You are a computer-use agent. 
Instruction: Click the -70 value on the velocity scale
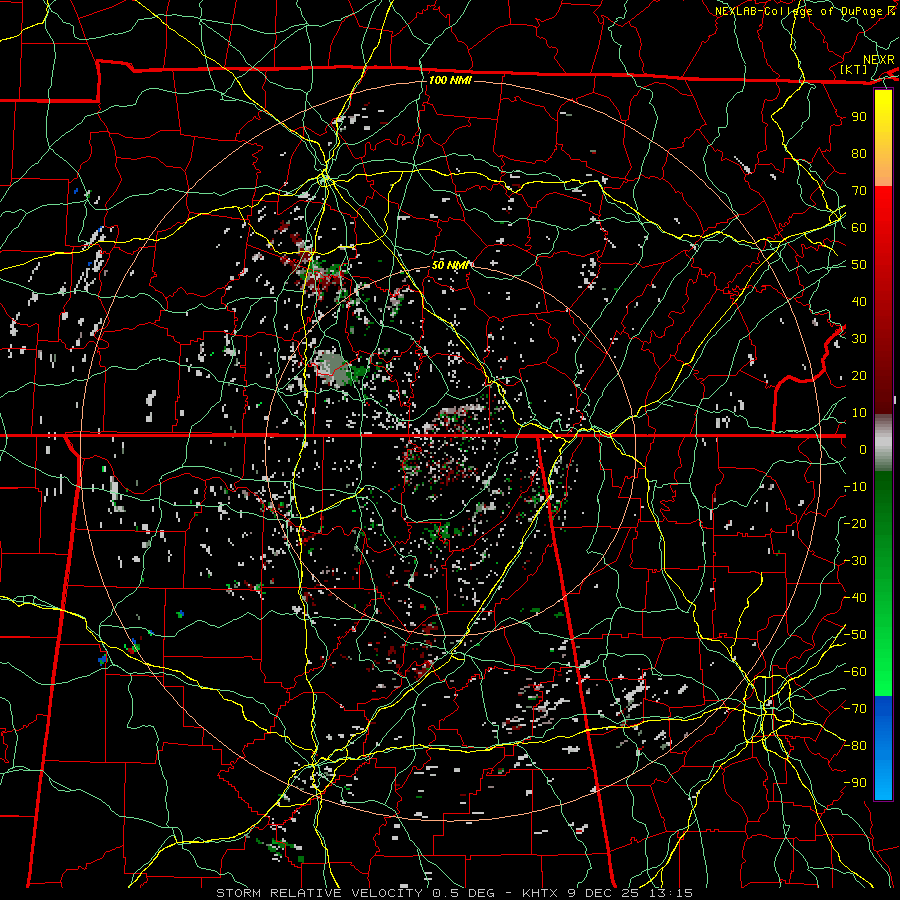pyautogui.click(x=855, y=708)
